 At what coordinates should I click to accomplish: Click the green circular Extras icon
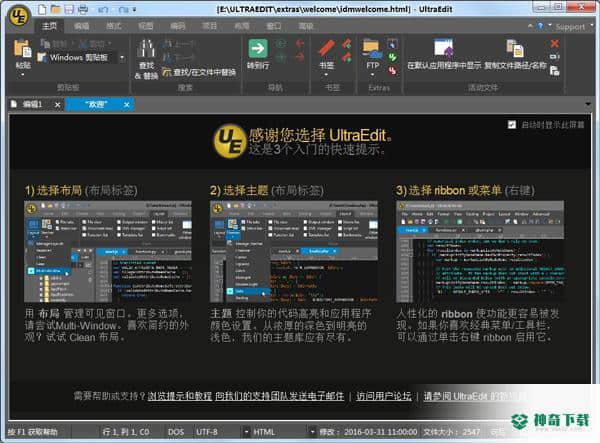(x=392, y=57)
